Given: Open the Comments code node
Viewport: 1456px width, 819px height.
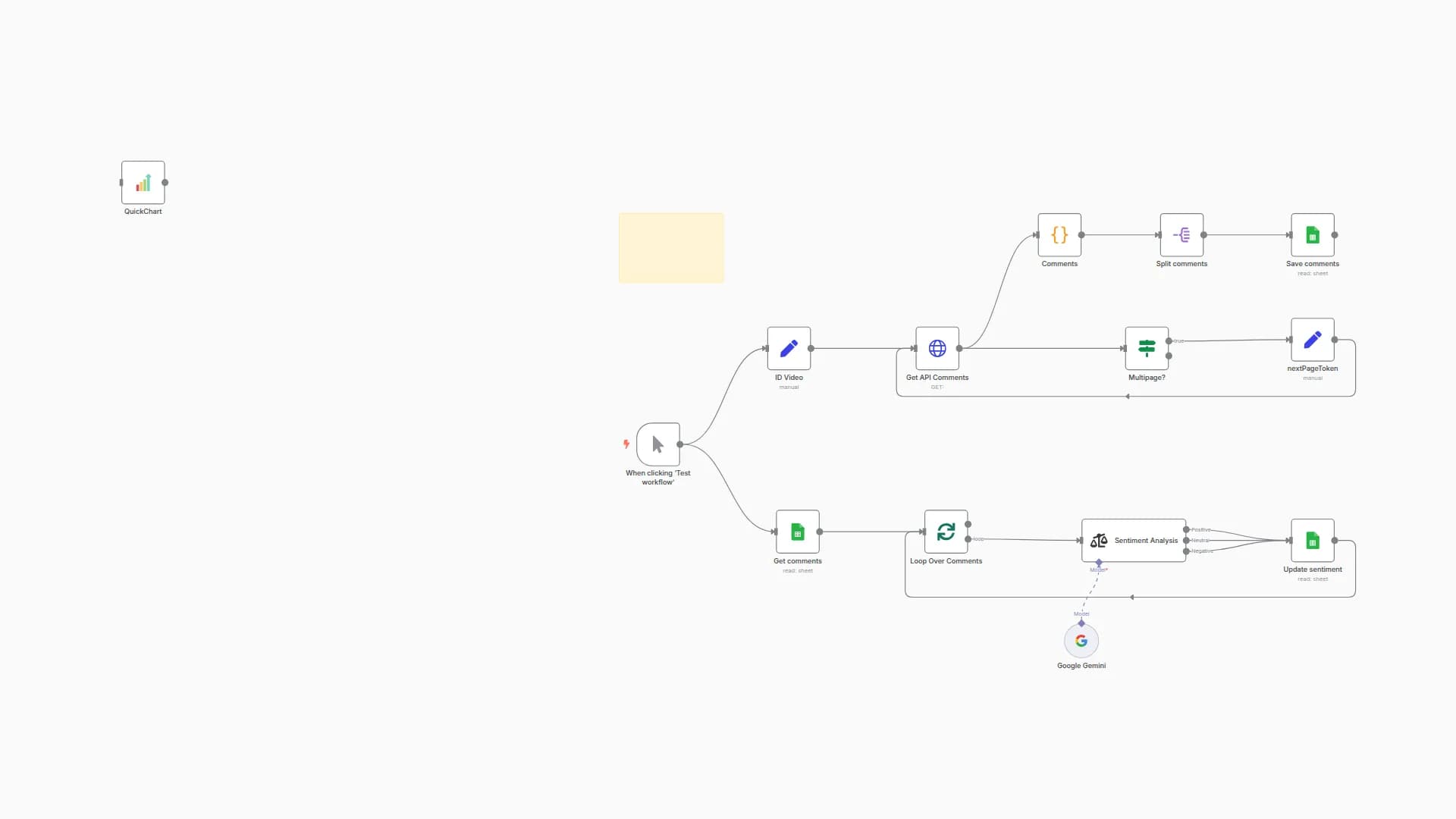Looking at the screenshot, I should (x=1059, y=235).
